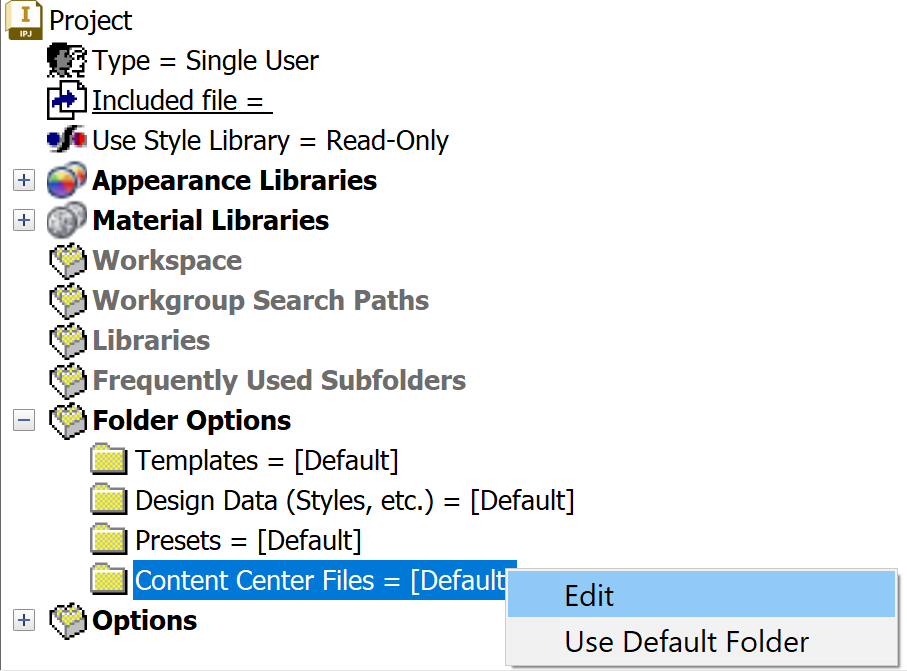Viewport: 907px width, 671px height.
Task: Click the Use Style Library icon
Action: (68, 140)
